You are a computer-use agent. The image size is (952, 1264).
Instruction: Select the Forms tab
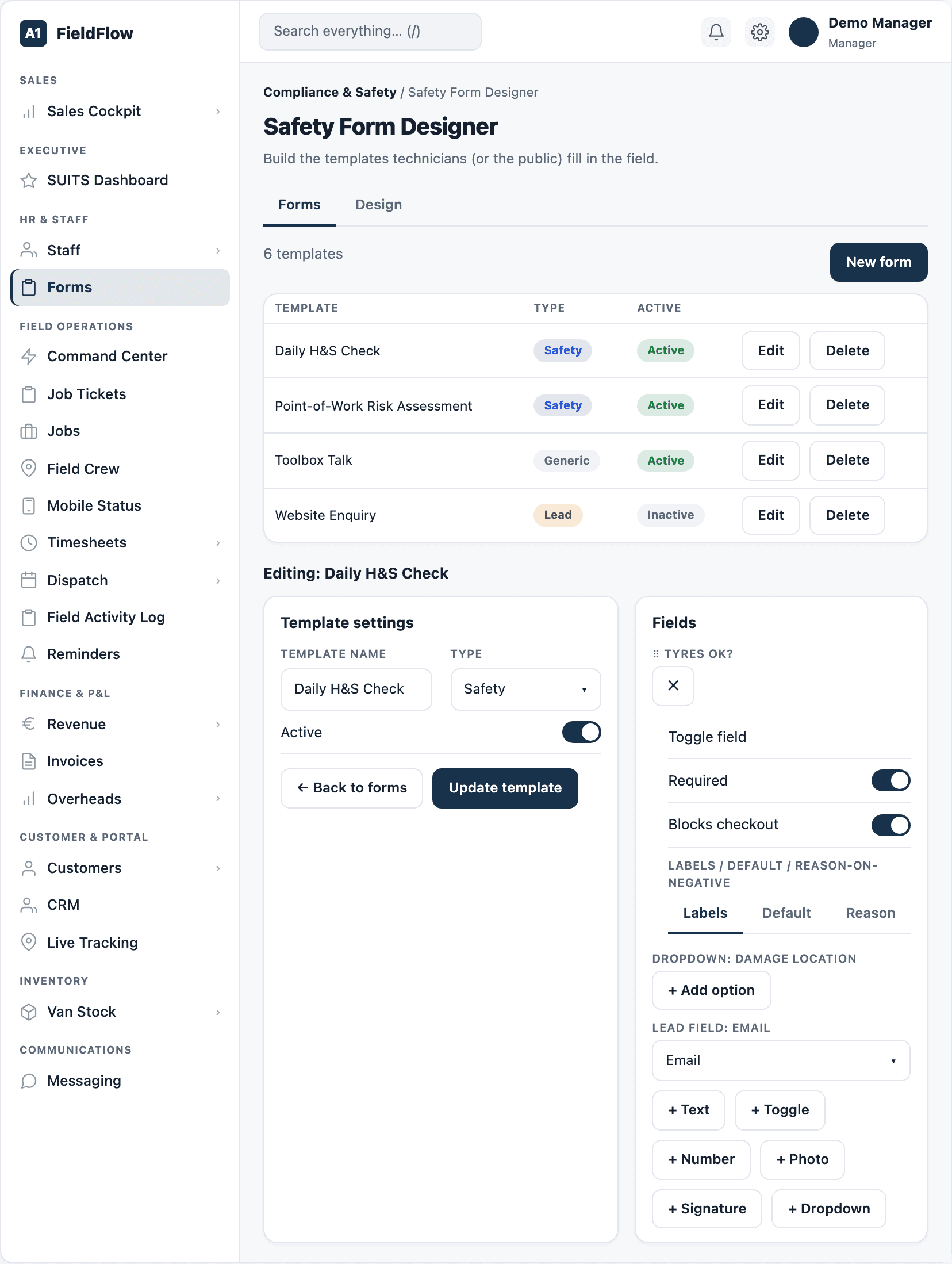pyautogui.click(x=300, y=205)
